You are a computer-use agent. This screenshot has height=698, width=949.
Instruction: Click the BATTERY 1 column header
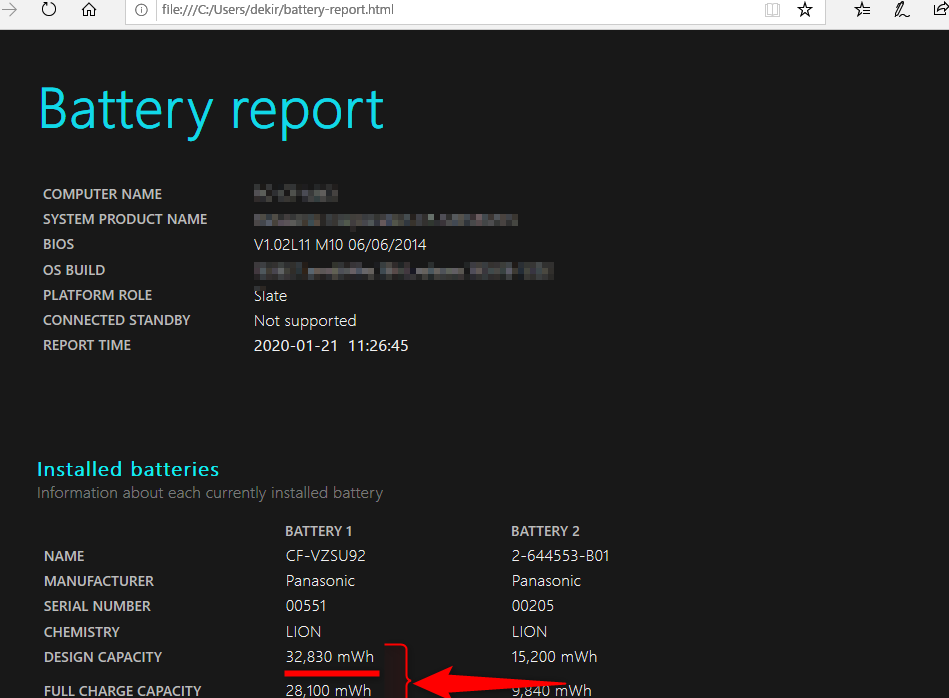[x=319, y=531]
